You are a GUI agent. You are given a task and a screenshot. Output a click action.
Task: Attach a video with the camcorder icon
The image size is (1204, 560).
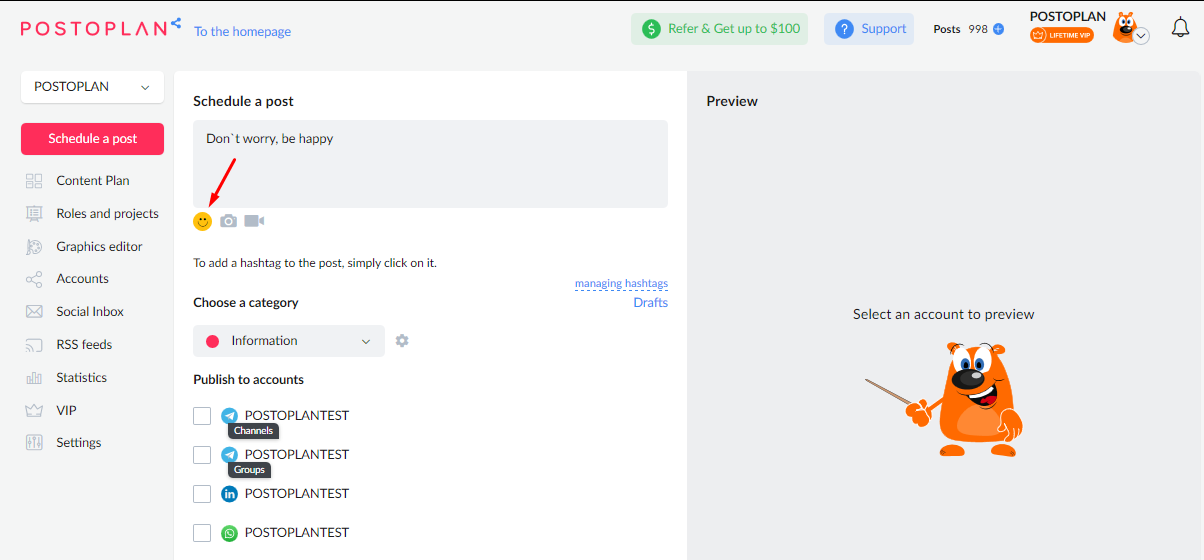(254, 221)
